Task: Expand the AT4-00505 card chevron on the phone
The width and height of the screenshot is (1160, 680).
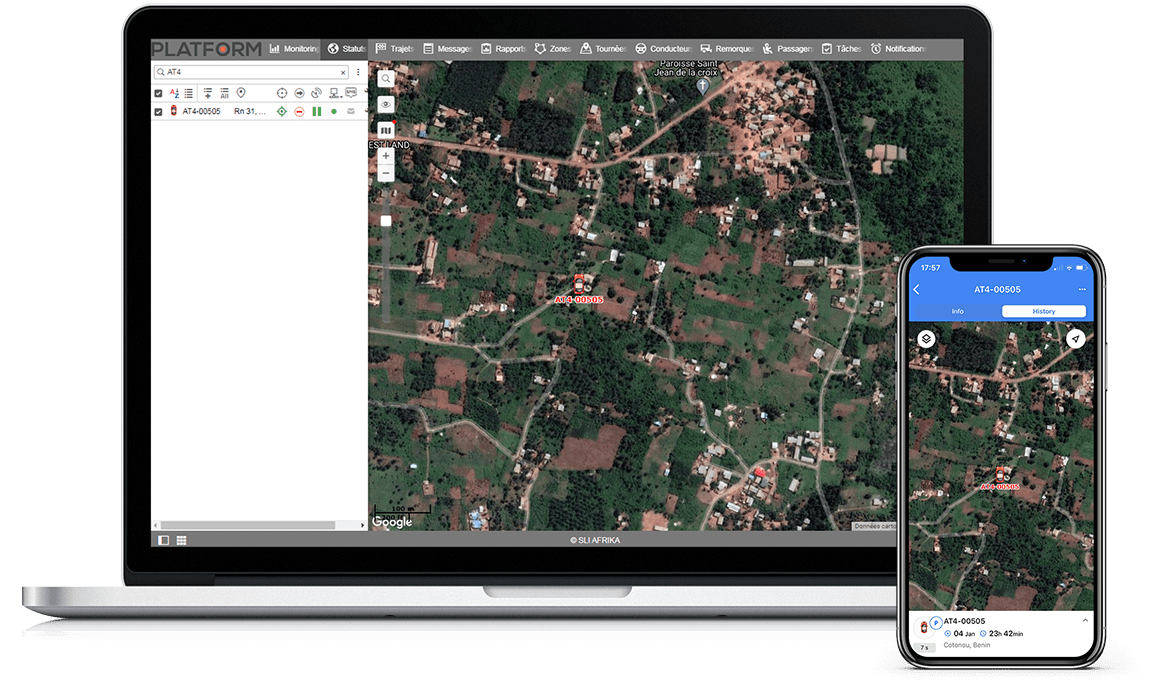Action: point(1085,621)
